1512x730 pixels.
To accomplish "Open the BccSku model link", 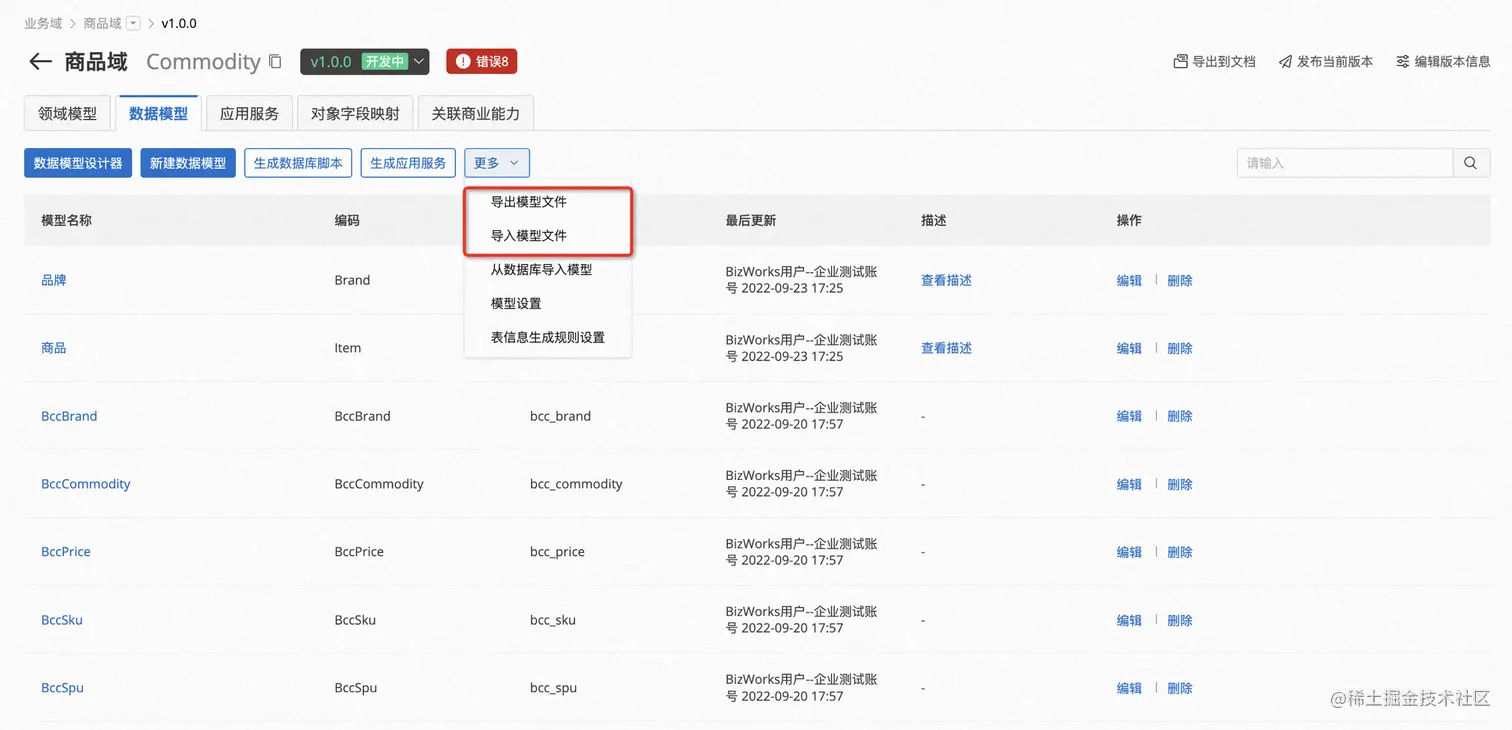I will click(x=62, y=620).
